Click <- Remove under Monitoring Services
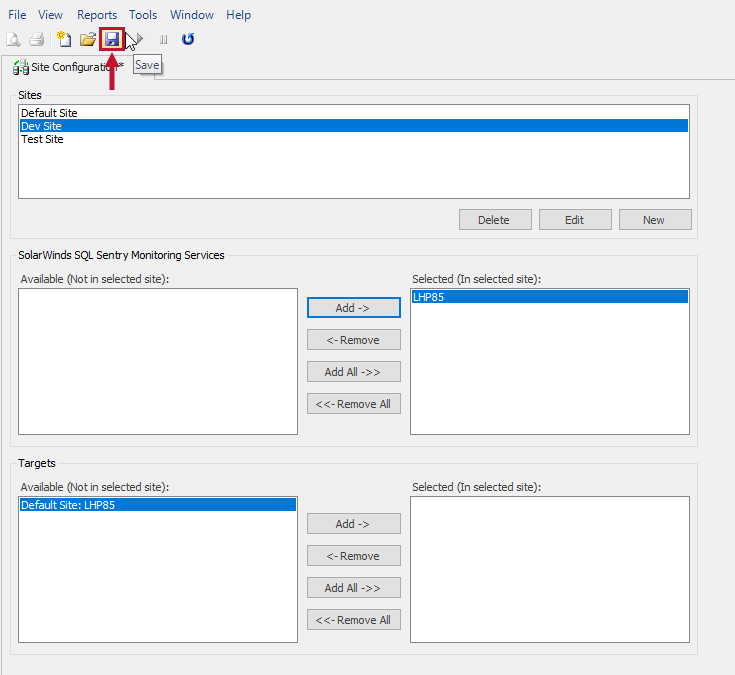 pos(354,340)
